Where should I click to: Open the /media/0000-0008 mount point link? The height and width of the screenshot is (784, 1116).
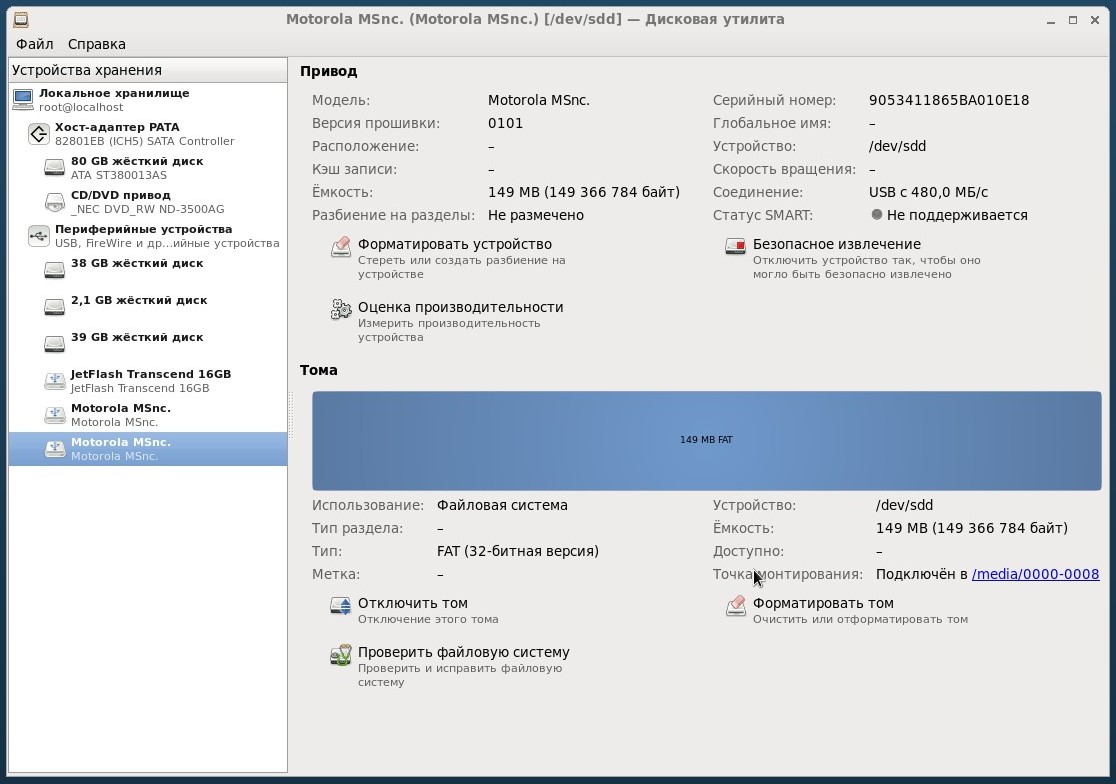pyautogui.click(x=1036, y=574)
